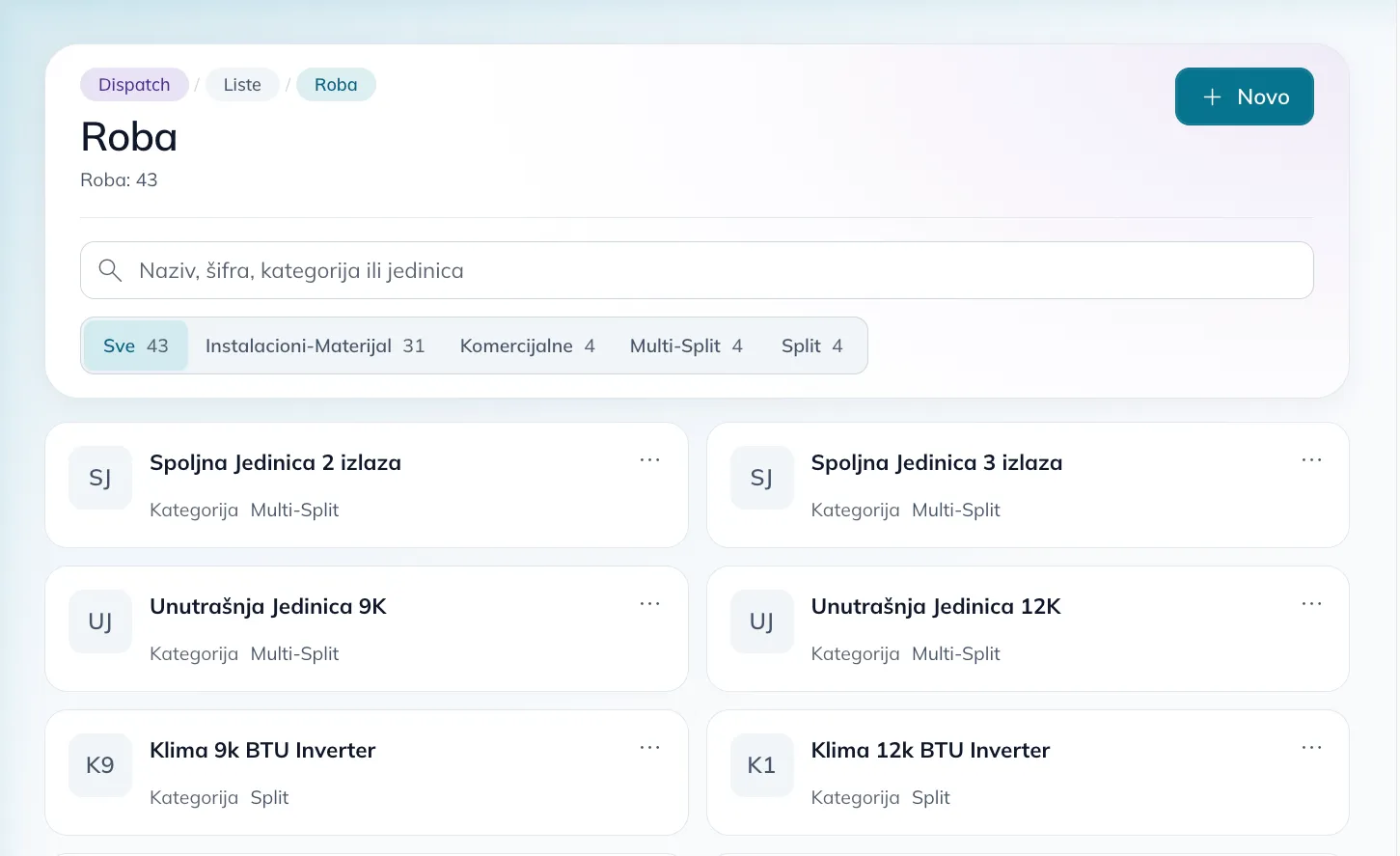This screenshot has width=1400, height=856.
Task: Click the Roba: 43 count text
Action: pyautogui.click(x=119, y=180)
